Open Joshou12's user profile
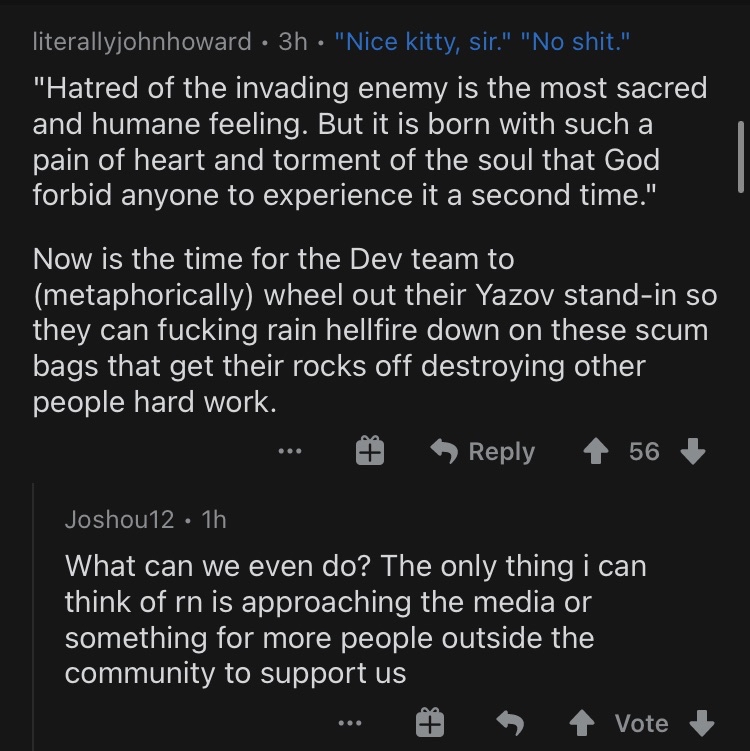750x751 pixels. pos(119,519)
